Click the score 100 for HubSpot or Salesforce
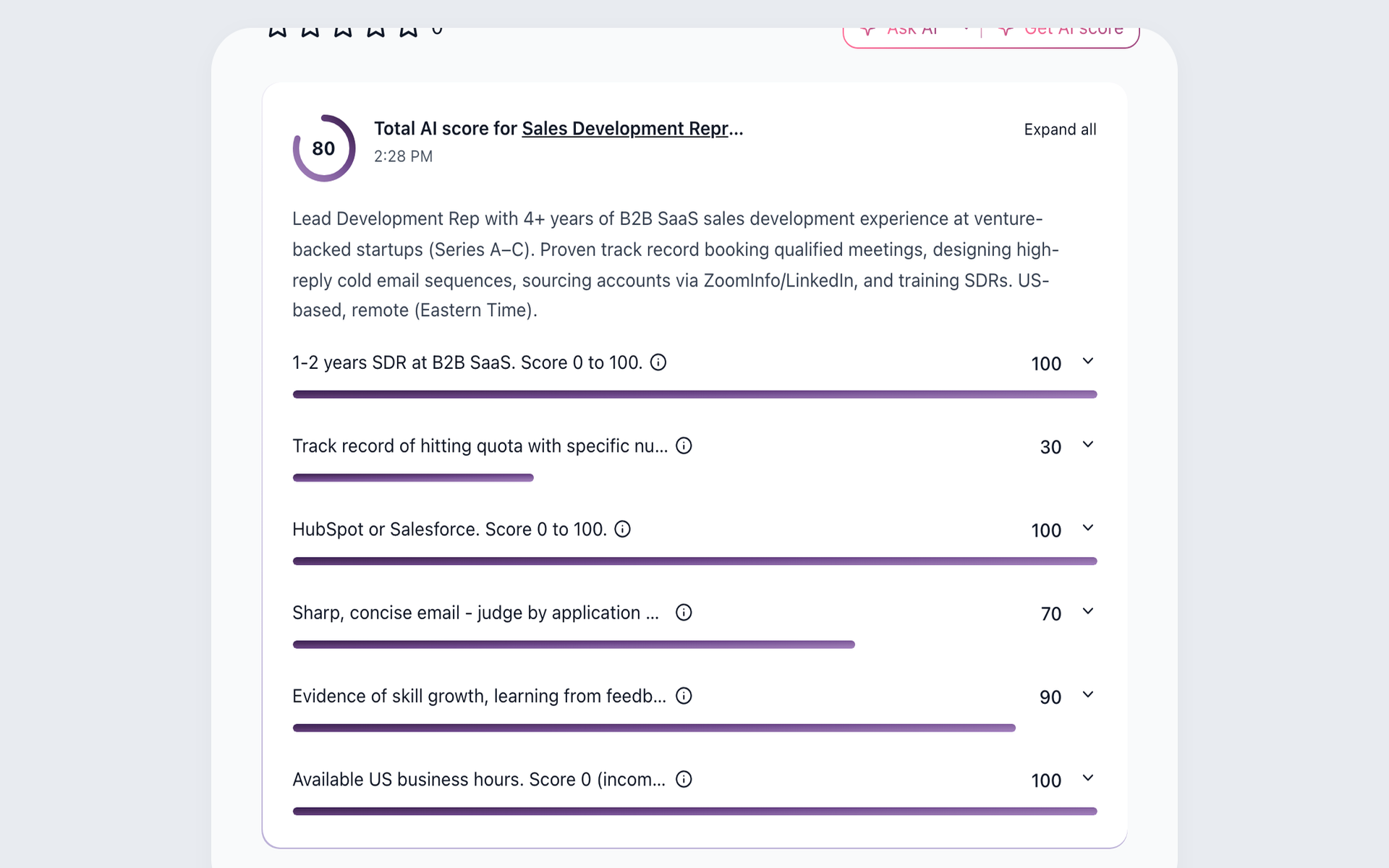Viewport: 1389px width, 868px height. 1046,531
